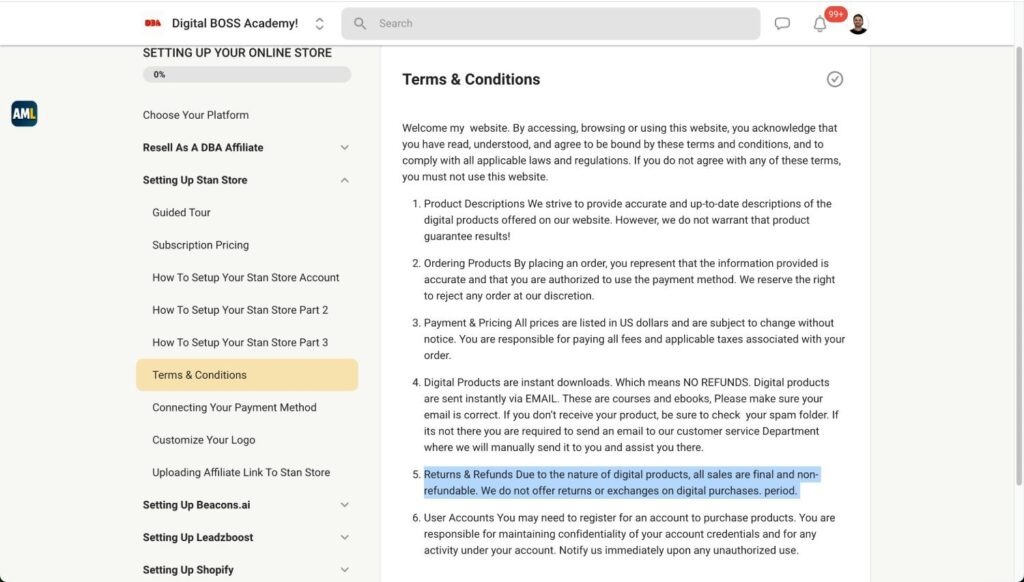1024x582 pixels.
Task: Click Setting Up Stan Store section title
Action: pyautogui.click(x=195, y=180)
